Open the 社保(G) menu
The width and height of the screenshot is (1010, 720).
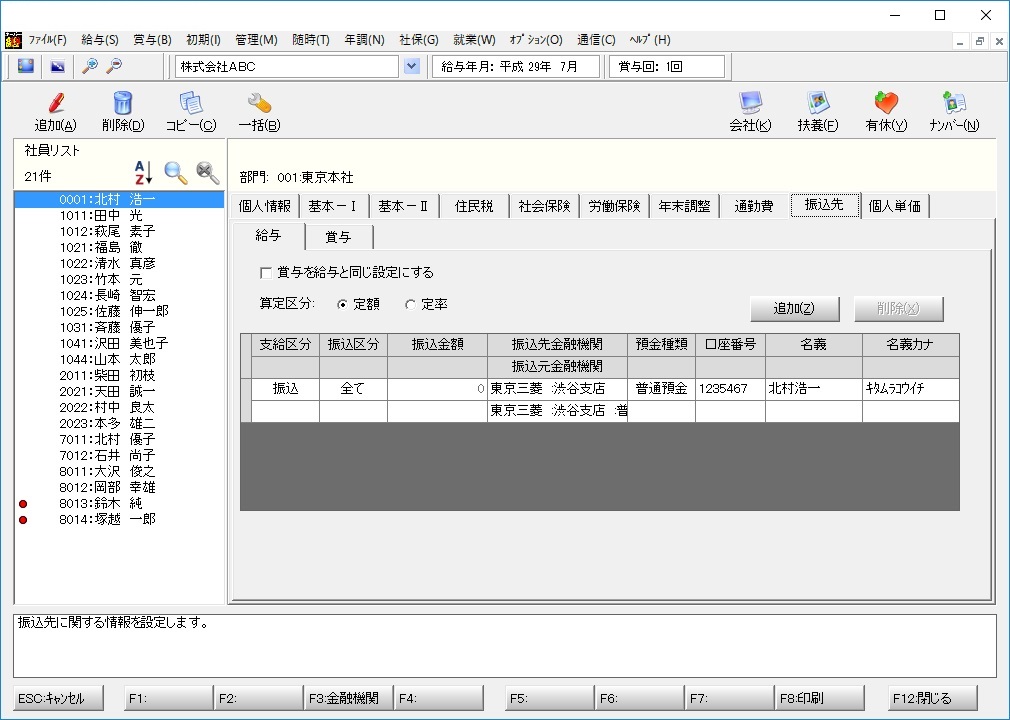coord(419,40)
